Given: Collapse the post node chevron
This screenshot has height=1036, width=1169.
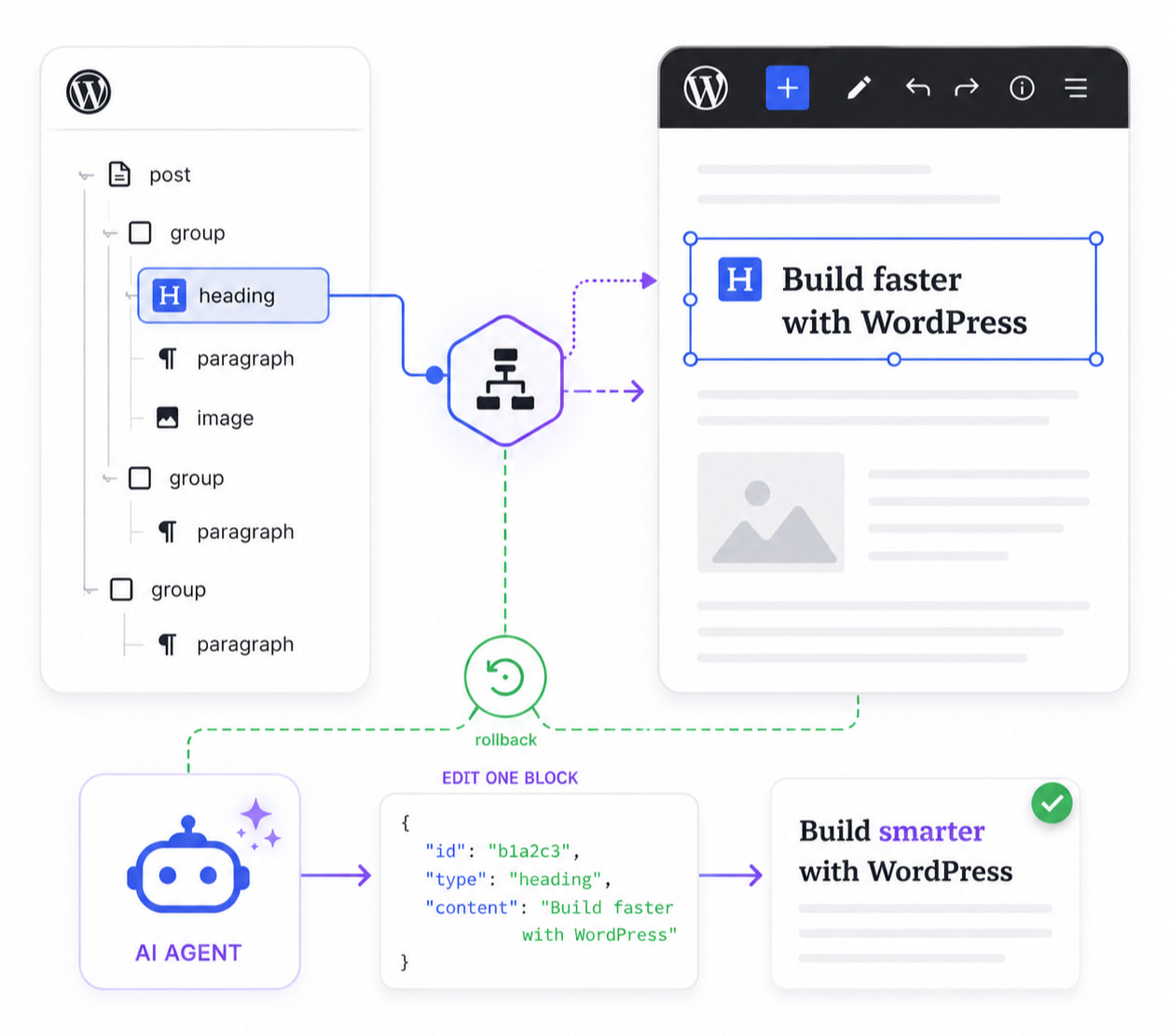Looking at the screenshot, I should [87, 175].
